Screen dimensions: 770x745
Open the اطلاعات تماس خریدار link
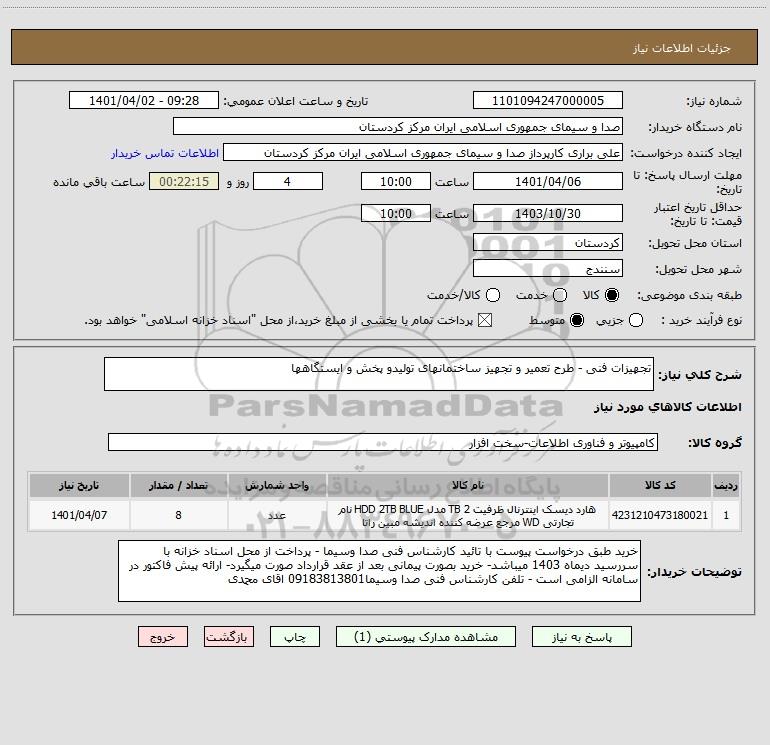click(x=165, y=153)
